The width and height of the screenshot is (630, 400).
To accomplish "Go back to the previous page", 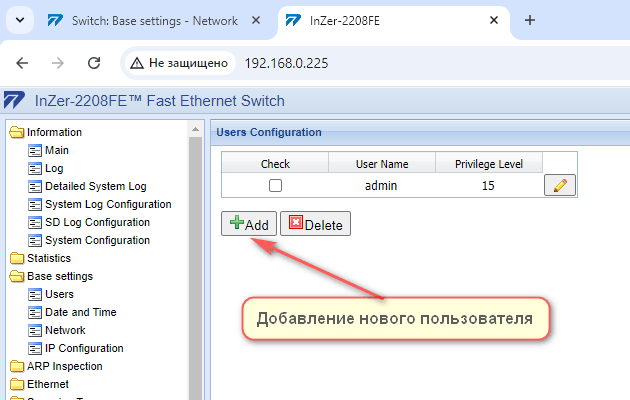I will [22, 63].
